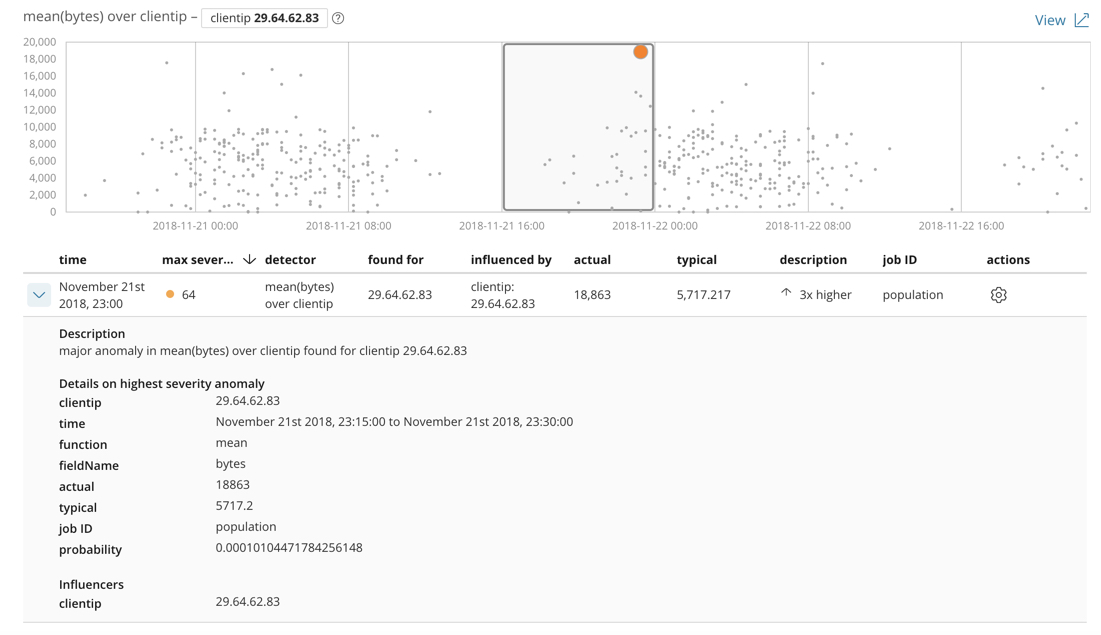Image resolution: width=1101 pixels, height=635 pixels.
Task: Select the clientip 29.64.62.83 filter badge
Action: (x=266, y=18)
